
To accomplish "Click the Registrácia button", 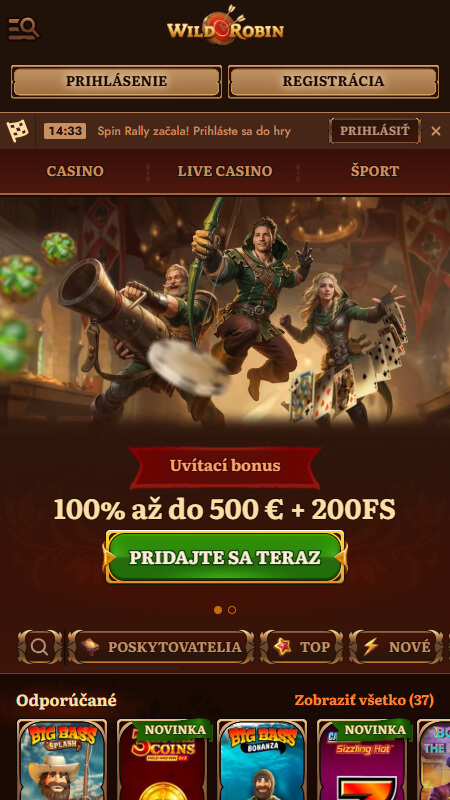I will tap(333, 81).
